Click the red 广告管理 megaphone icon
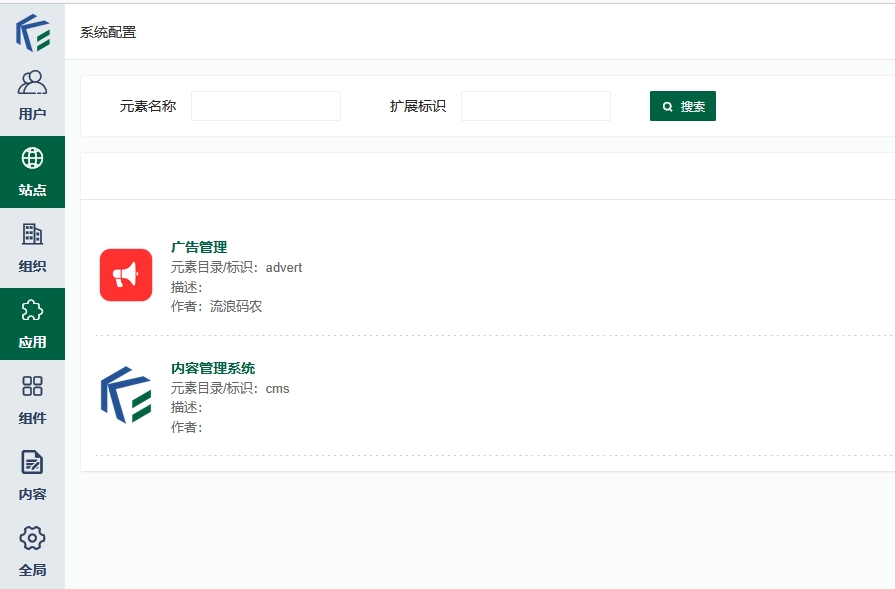Image resolution: width=895 pixels, height=589 pixels. tap(126, 275)
